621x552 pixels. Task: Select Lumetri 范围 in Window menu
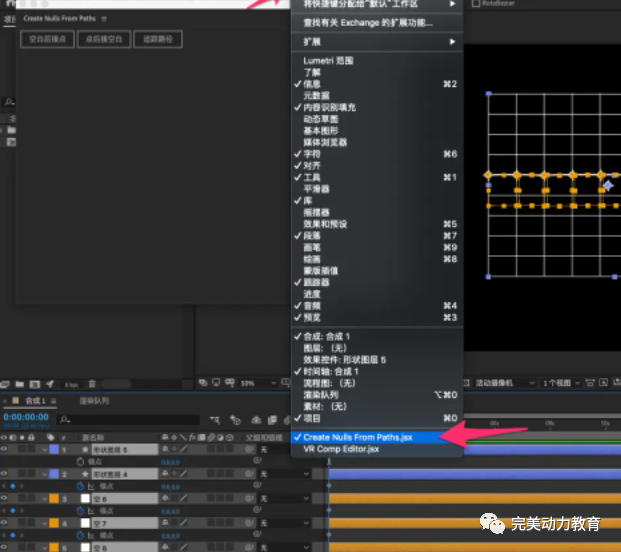[x=377, y=61]
